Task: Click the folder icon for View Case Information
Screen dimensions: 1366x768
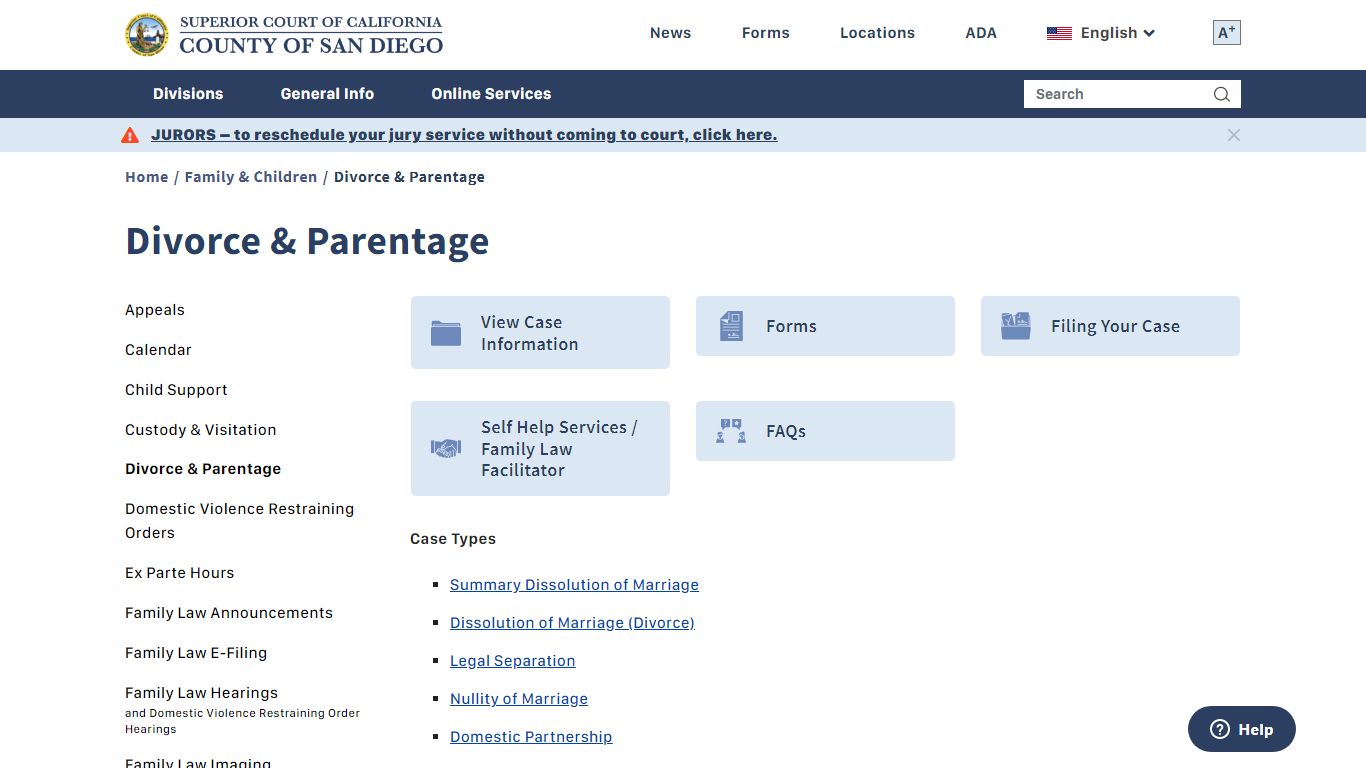Action: (446, 333)
